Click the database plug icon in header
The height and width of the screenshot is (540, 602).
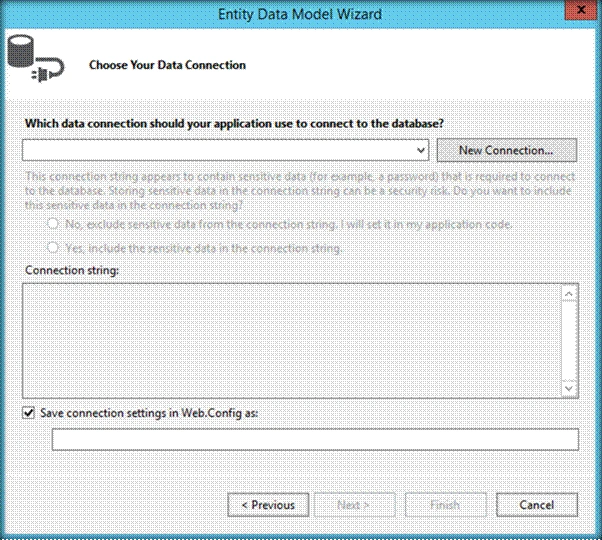pos(36,58)
